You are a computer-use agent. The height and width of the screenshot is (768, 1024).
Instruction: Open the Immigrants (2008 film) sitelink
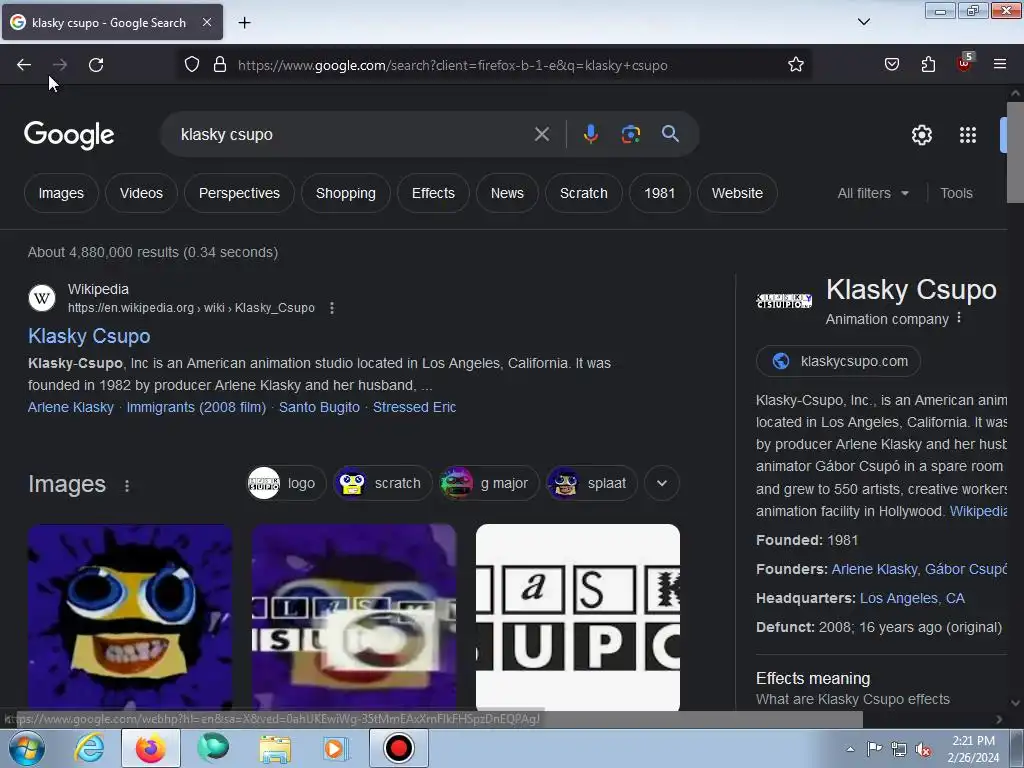(x=196, y=407)
